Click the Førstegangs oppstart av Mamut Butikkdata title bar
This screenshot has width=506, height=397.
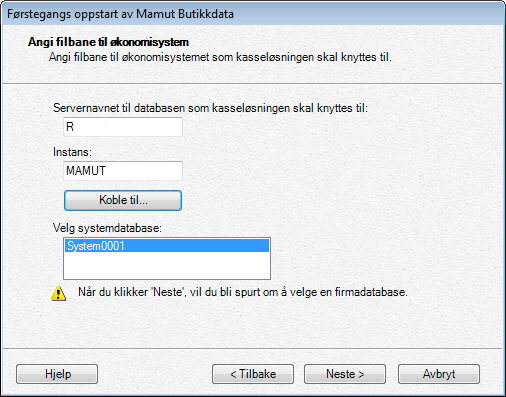253,14
